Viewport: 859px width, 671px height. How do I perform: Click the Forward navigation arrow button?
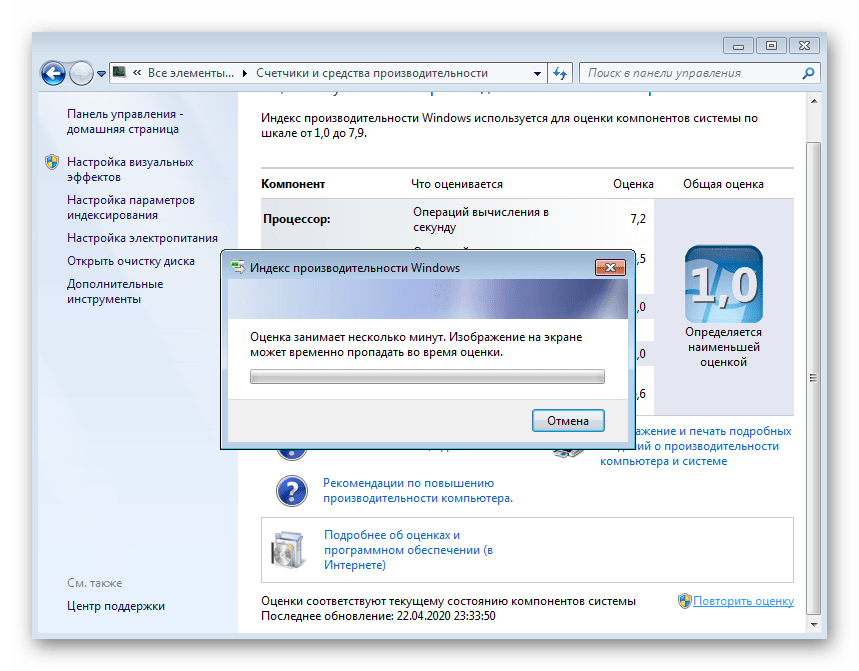pos(81,73)
